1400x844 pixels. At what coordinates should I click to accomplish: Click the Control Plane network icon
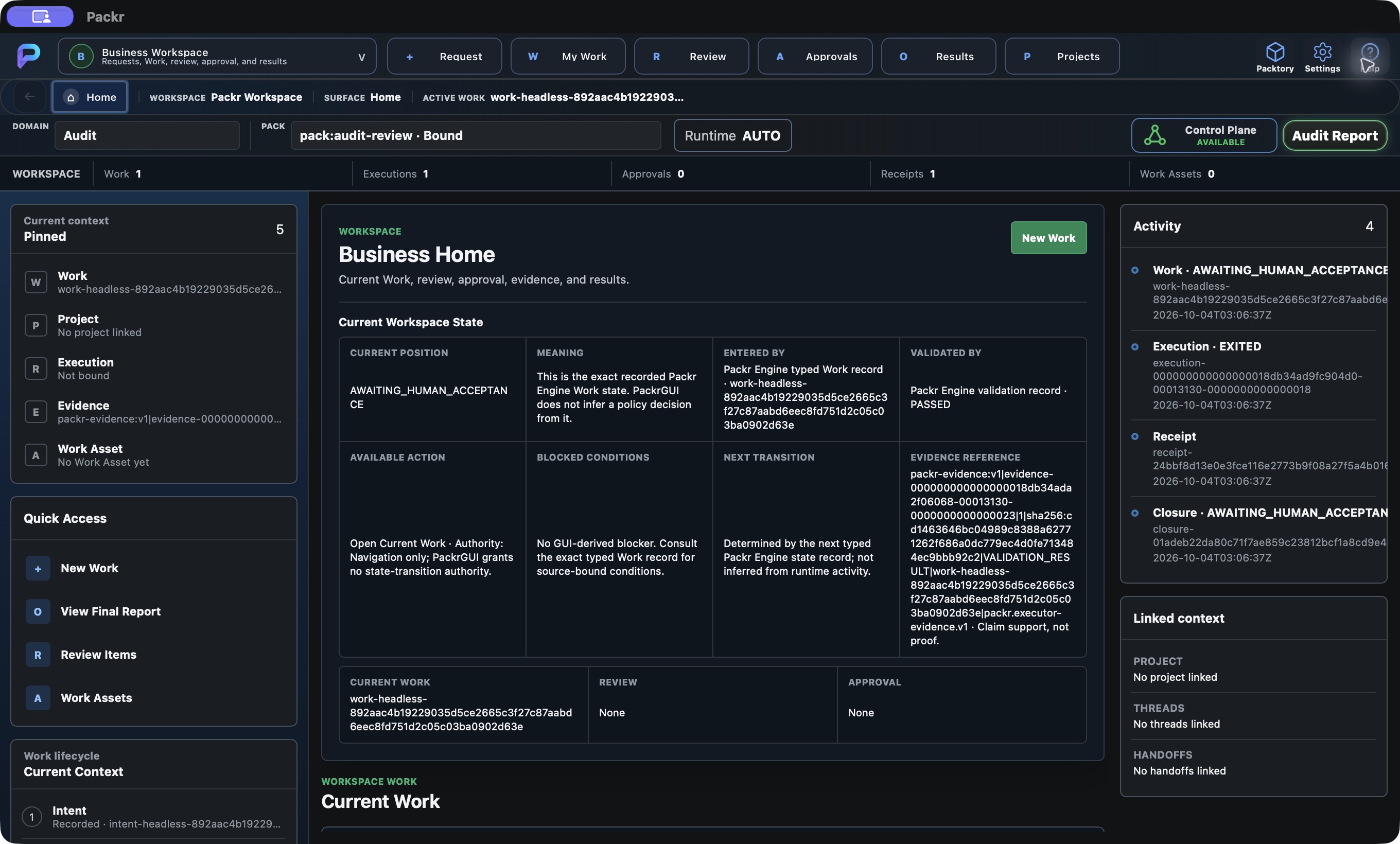[x=1154, y=135]
